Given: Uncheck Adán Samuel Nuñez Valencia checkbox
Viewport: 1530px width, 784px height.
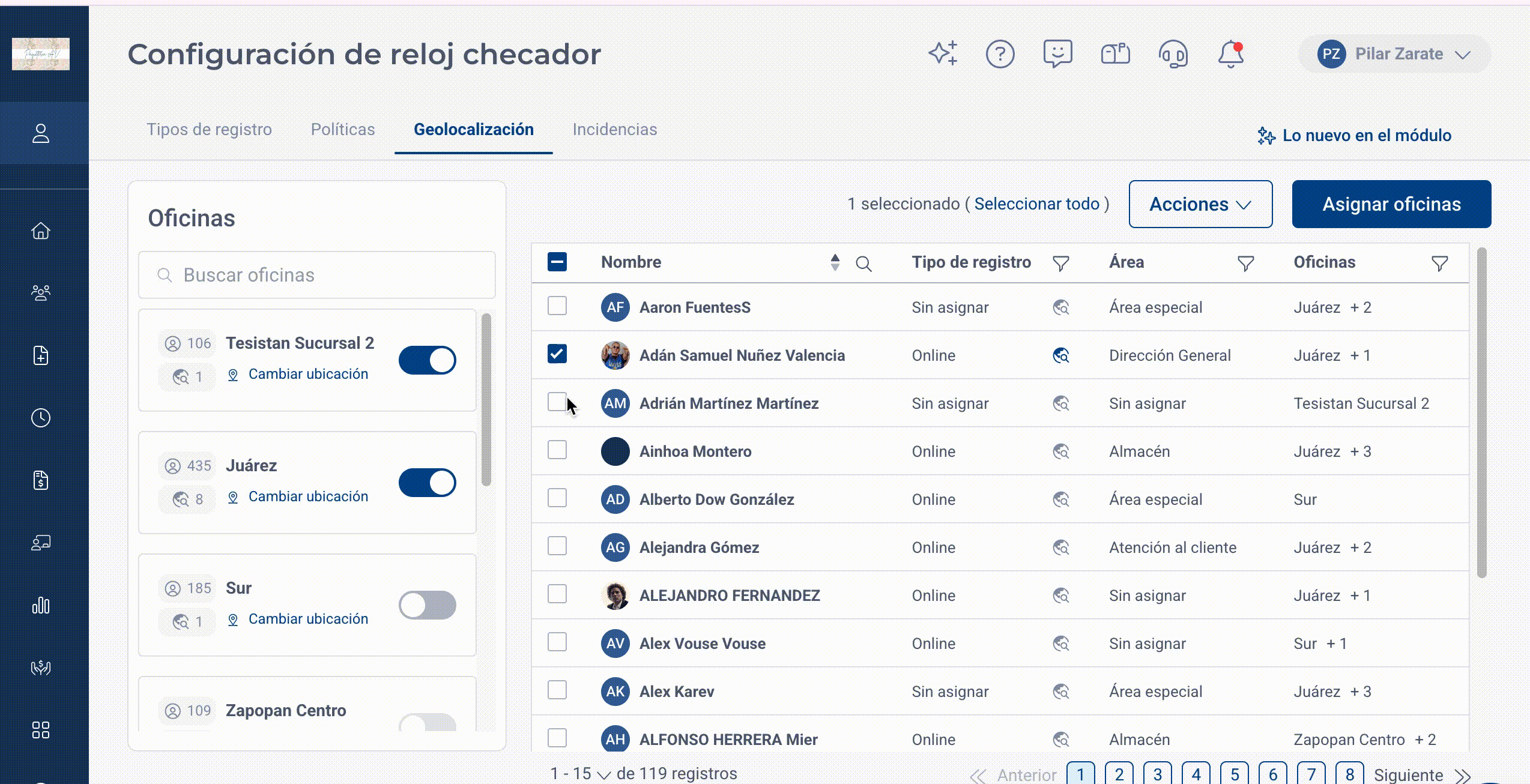Looking at the screenshot, I should click(557, 354).
